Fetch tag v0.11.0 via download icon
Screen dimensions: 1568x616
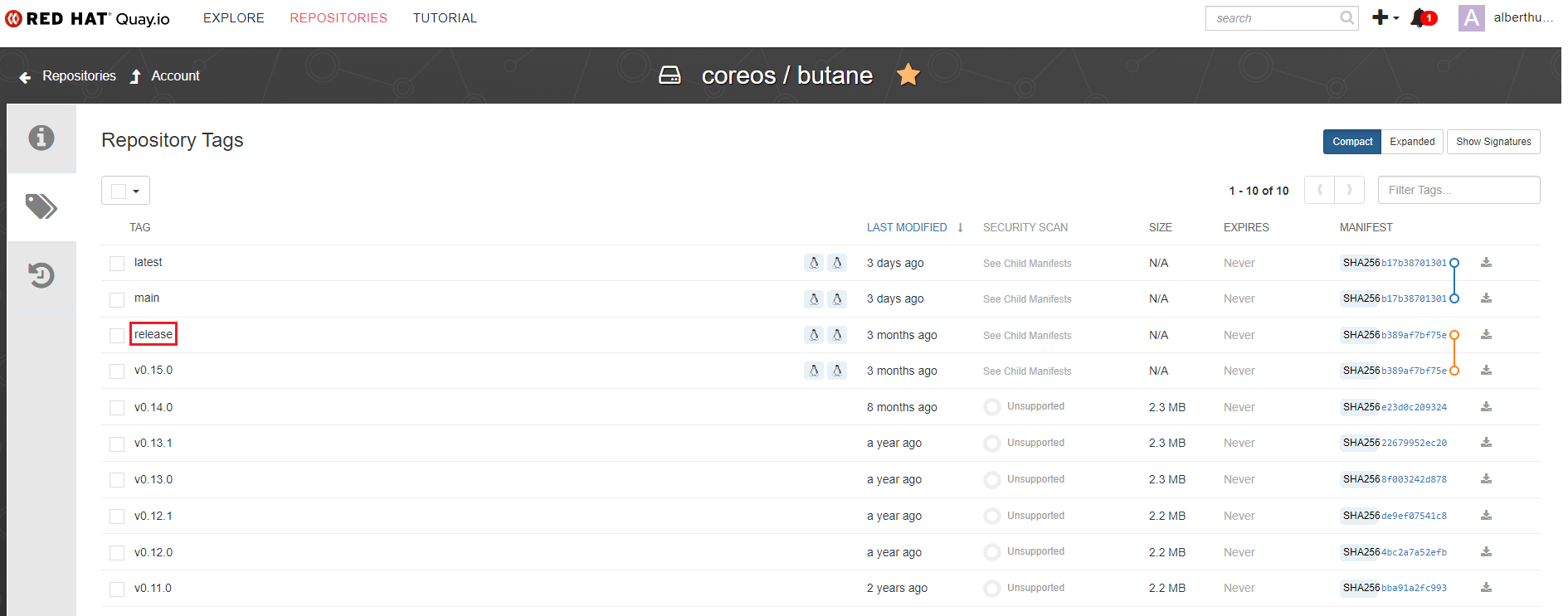pos(1486,587)
